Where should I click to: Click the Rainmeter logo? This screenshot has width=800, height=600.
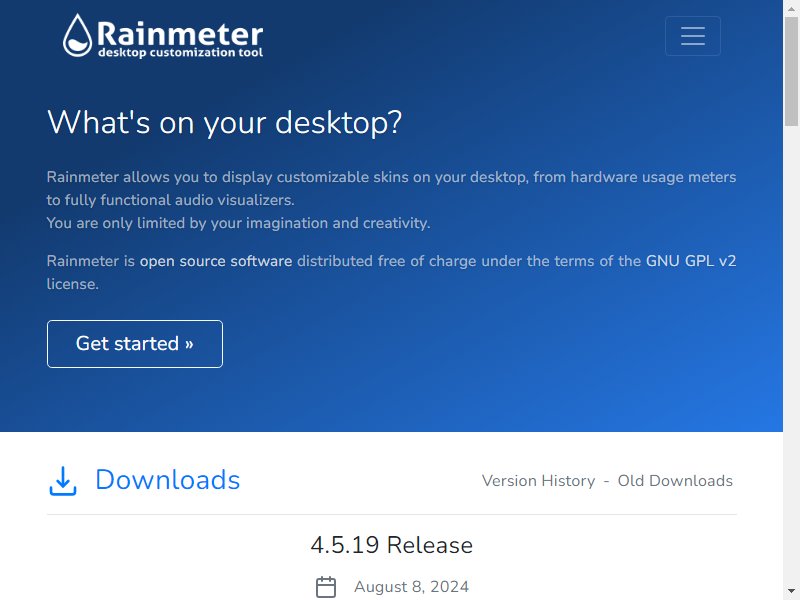click(163, 35)
